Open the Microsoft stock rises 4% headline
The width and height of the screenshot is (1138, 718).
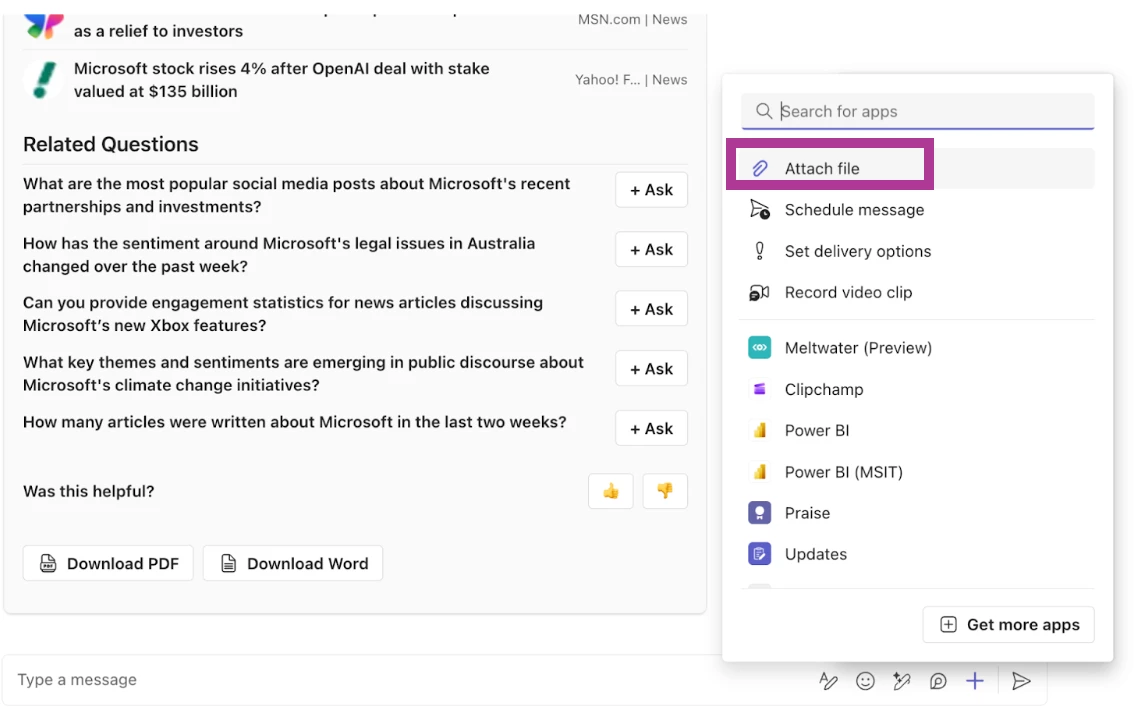(282, 80)
